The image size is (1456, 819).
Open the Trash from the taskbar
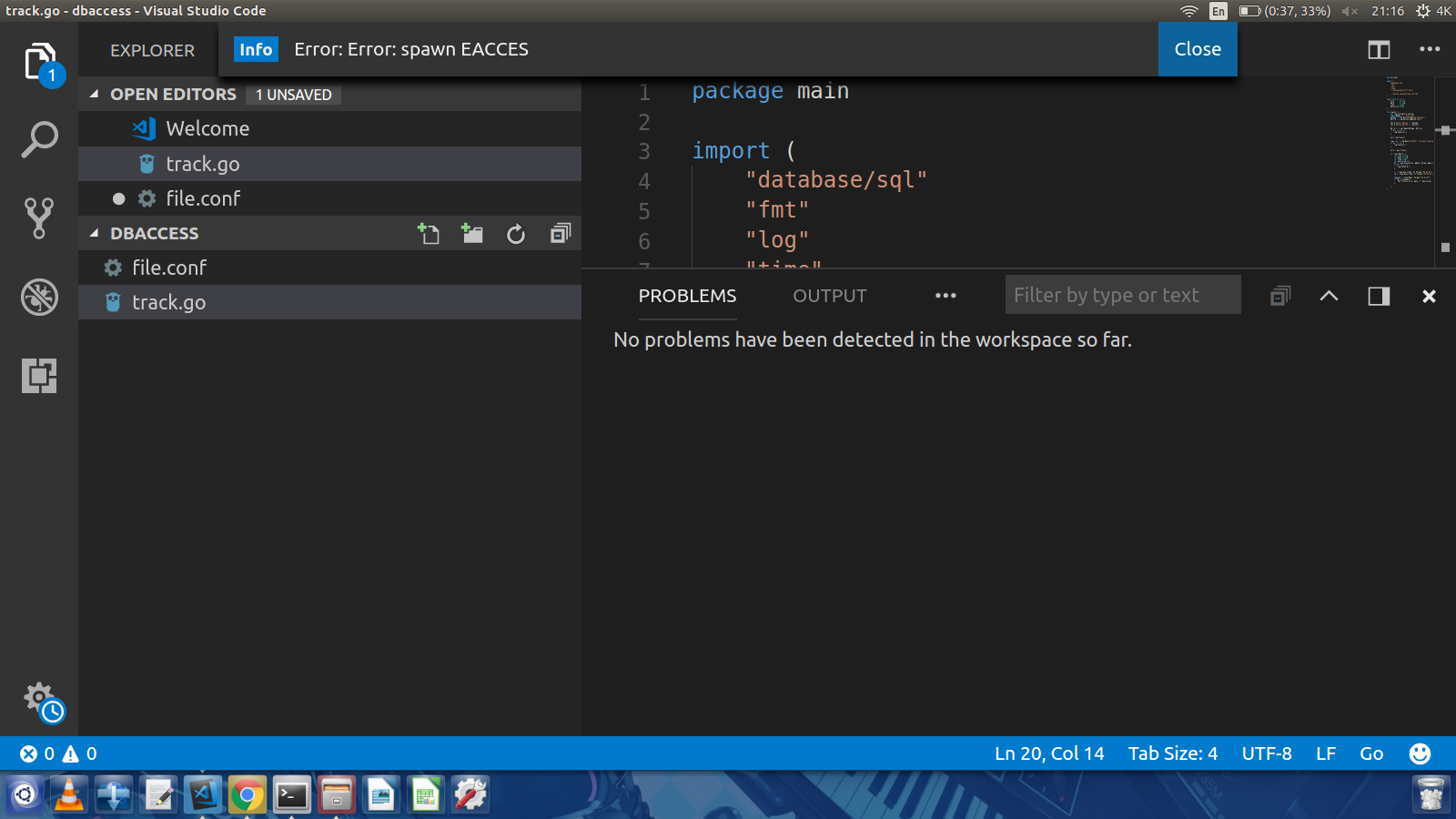point(1431,794)
